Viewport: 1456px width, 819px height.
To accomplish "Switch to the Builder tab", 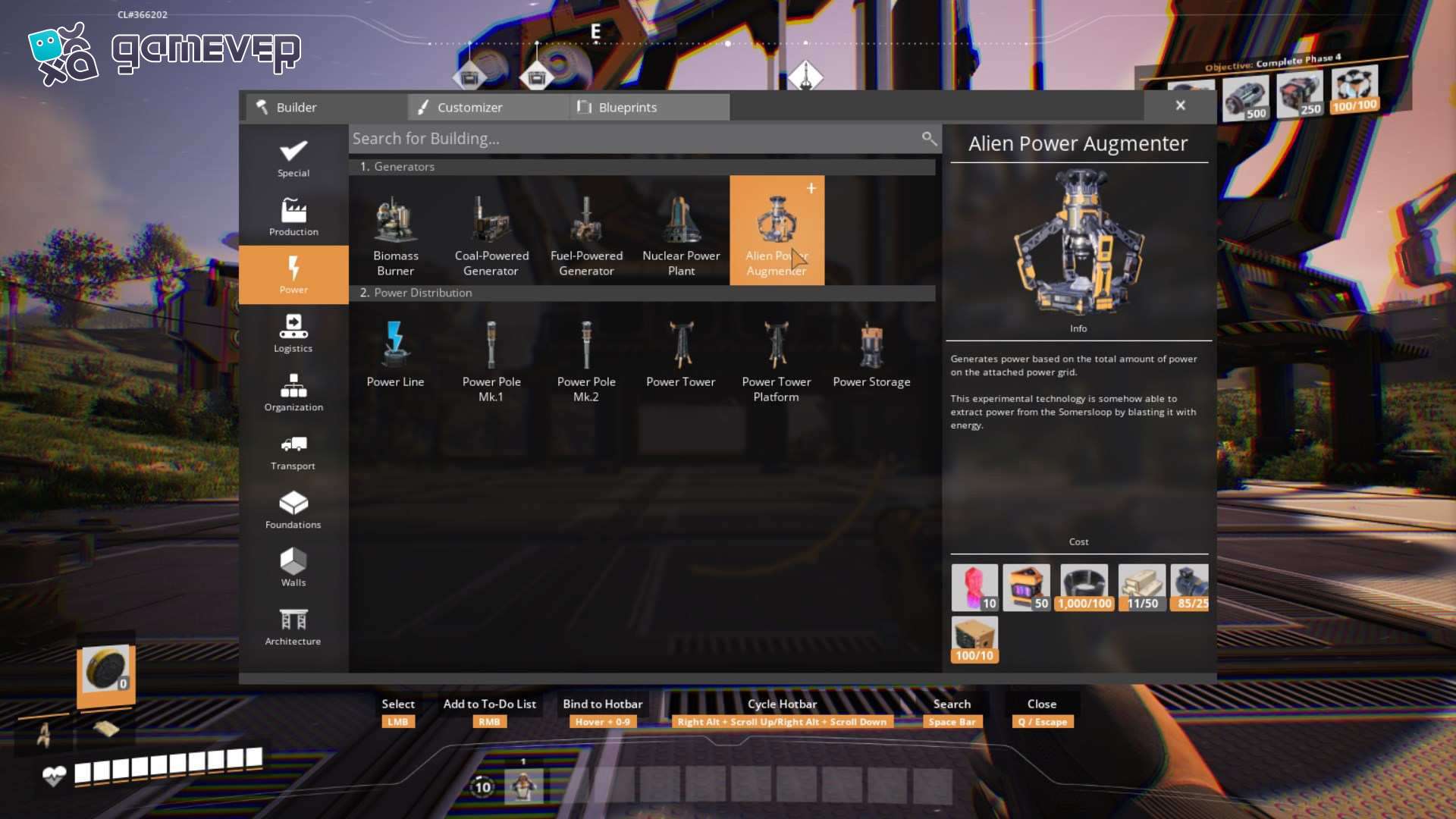I will click(x=326, y=107).
